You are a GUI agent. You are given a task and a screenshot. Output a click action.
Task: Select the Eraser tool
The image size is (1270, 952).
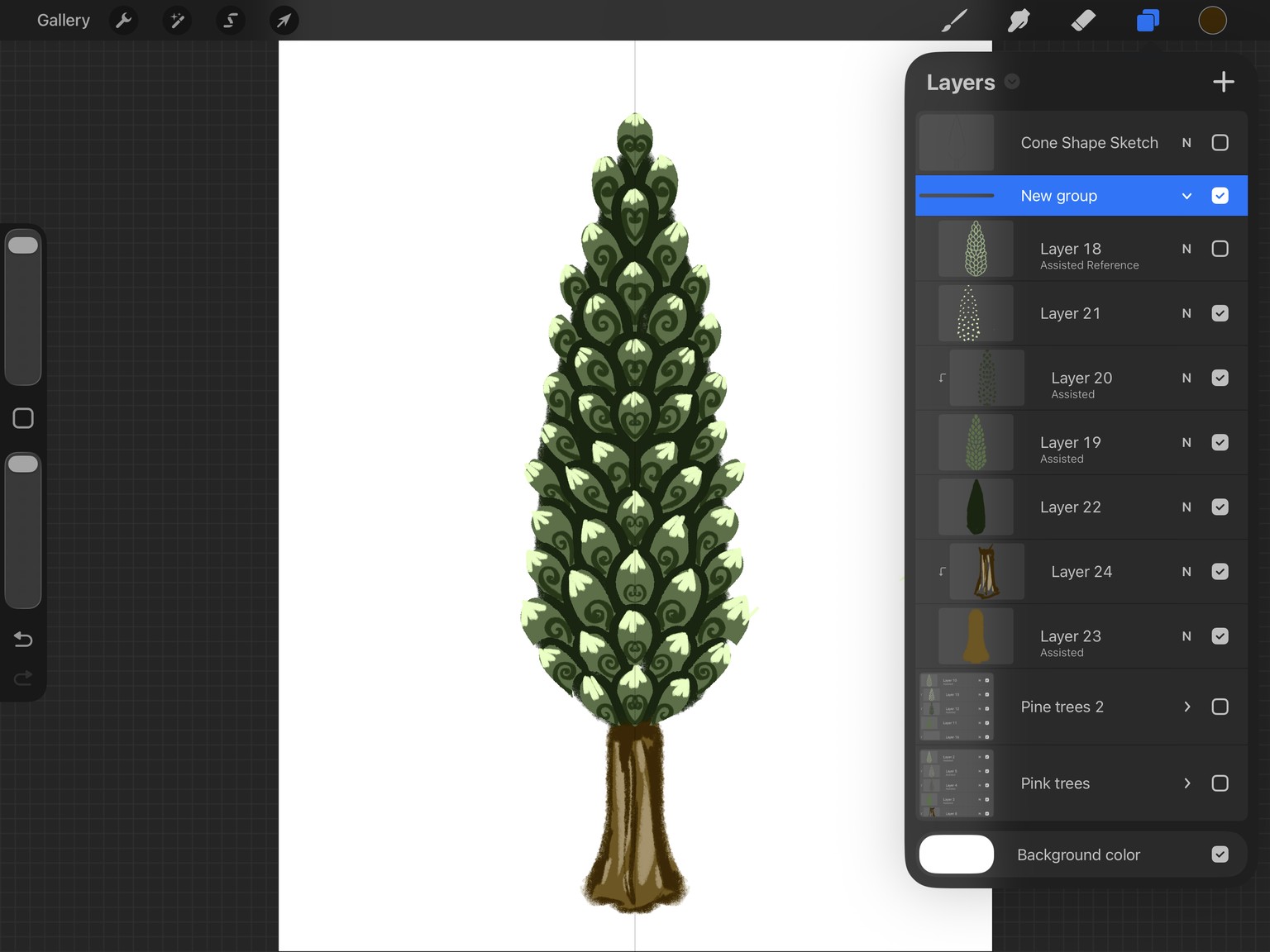tap(1083, 20)
